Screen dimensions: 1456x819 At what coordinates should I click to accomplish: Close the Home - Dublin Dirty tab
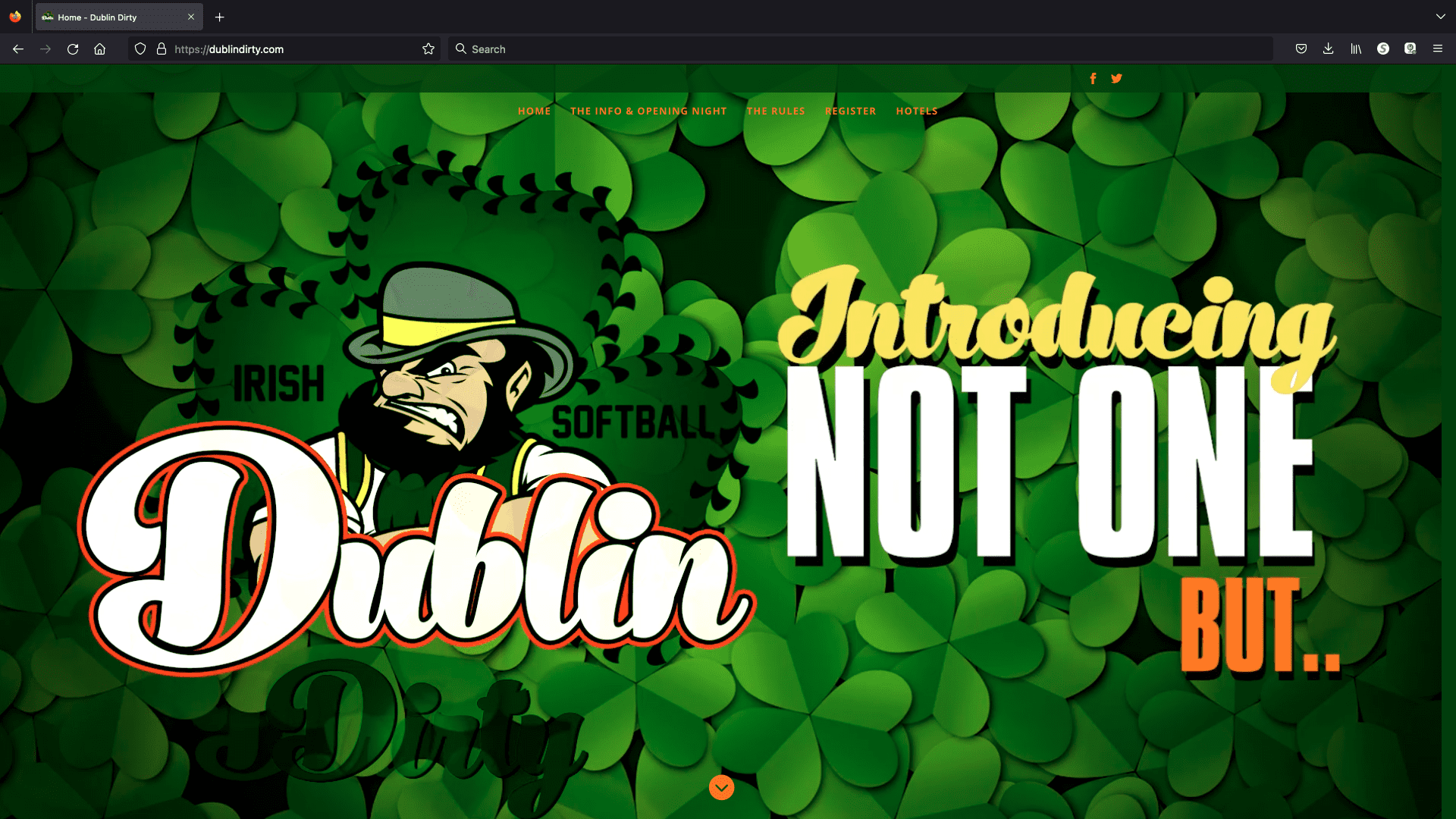[x=191, y=17]
